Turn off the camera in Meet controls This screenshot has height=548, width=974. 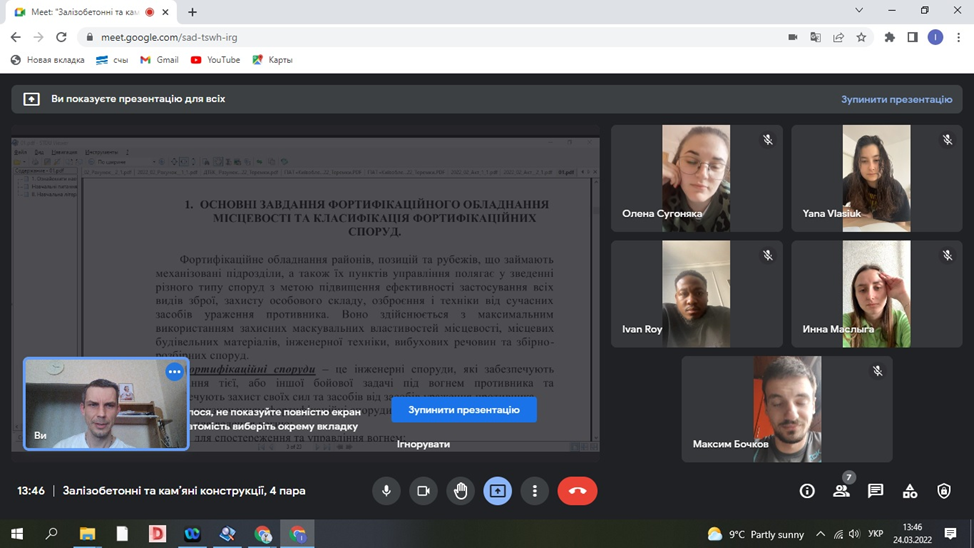(x=424, y=491)
